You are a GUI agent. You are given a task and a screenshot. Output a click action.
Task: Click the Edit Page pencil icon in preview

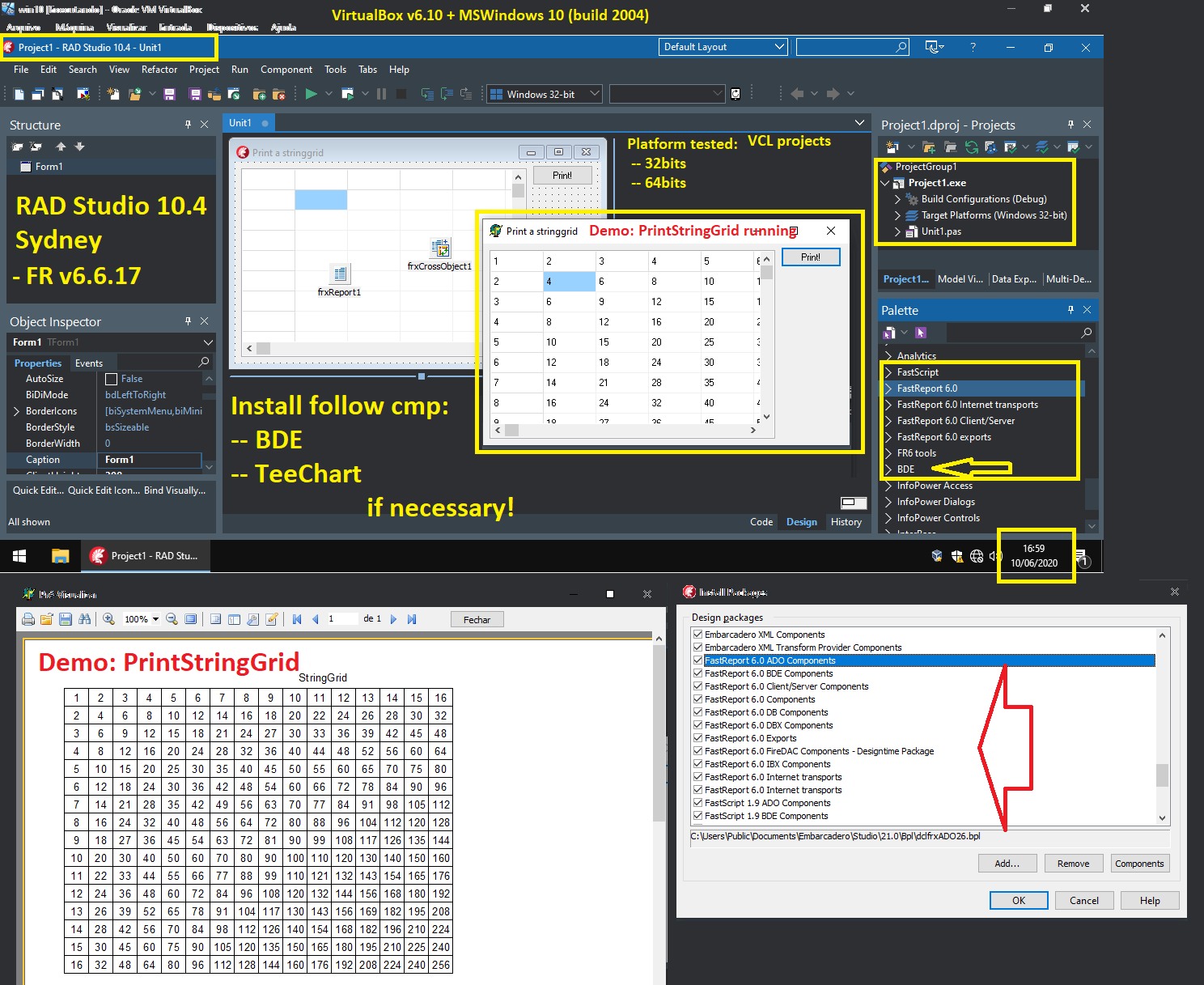pos(271,619)
